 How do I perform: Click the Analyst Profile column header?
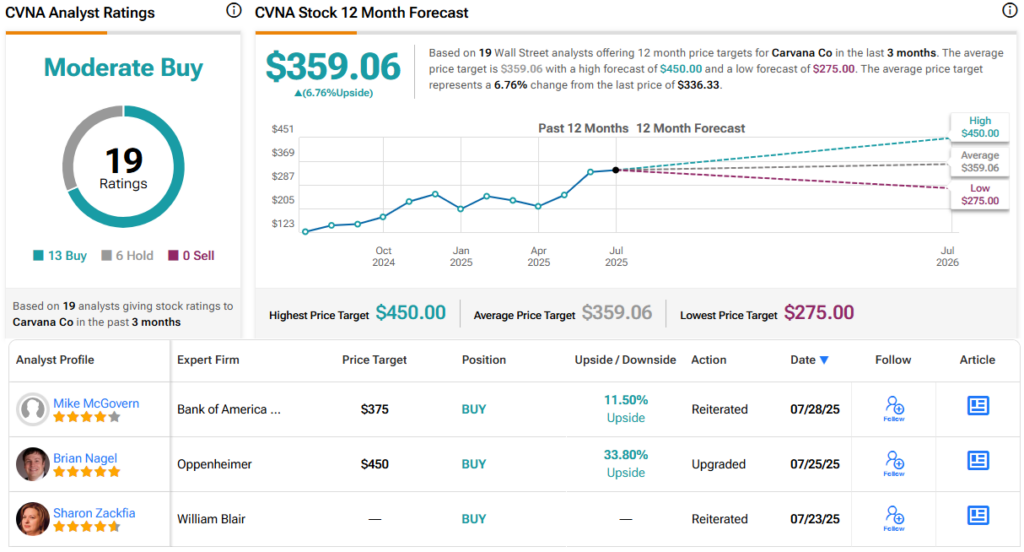click(55, 360)
